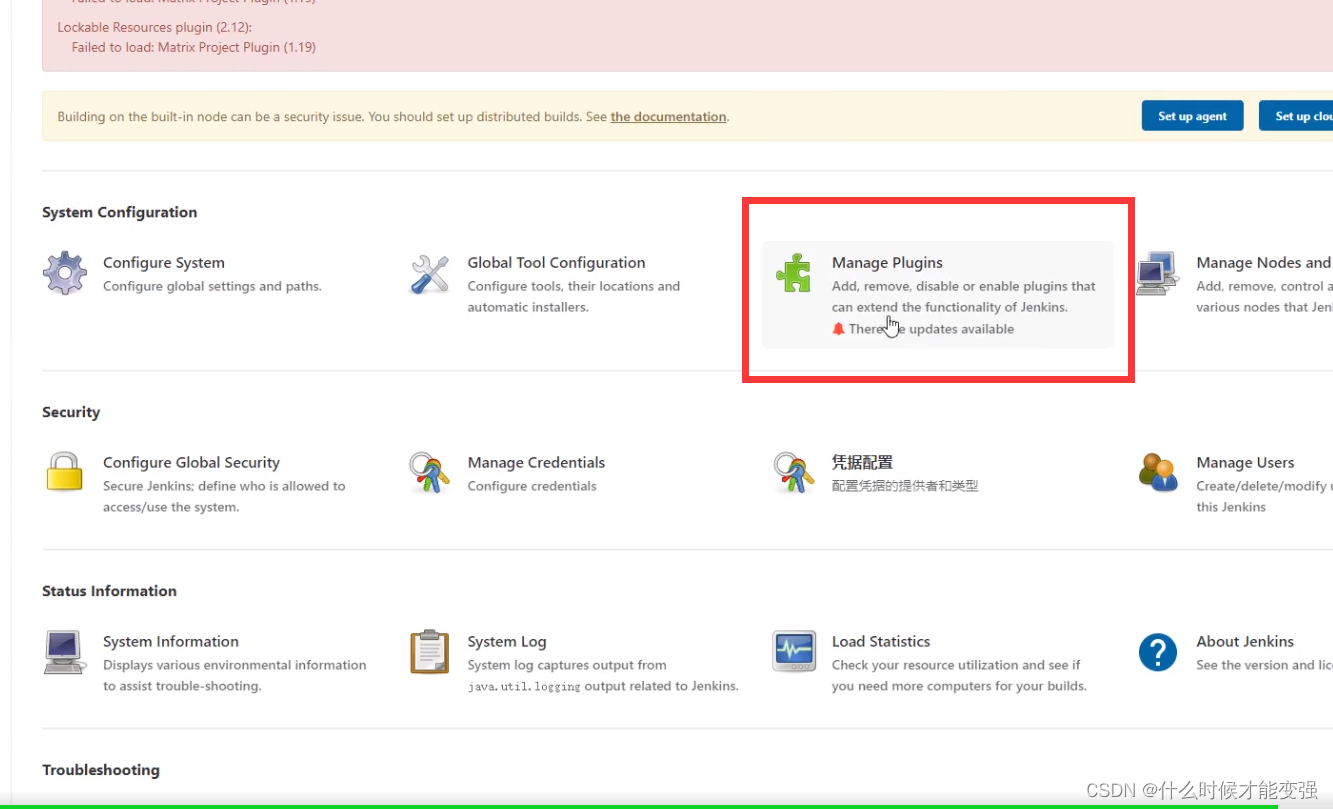Image resolution: width=1333 pixels, height=809 pixels.
Task: Click the 'updates available' notice text
Action: 931,329
